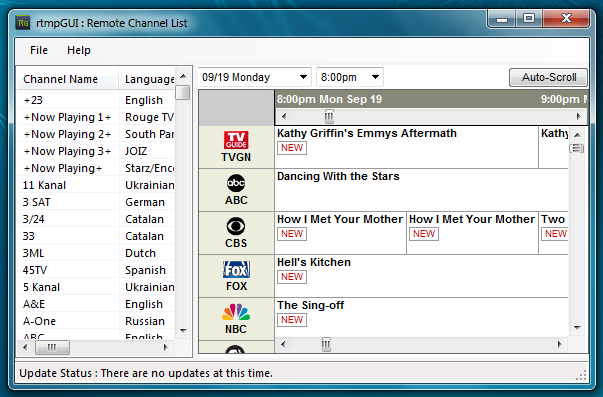This screenshot has width=603, height=397.
Task: Sort by Channel Name column header
Action: click(68, 79)
